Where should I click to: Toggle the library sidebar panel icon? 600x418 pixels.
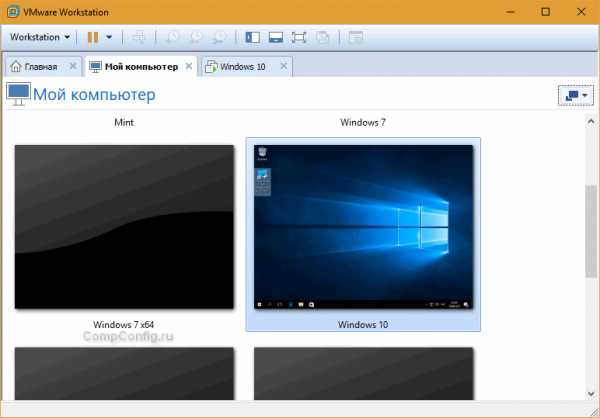pyautogui.click(x=253, y=37)
